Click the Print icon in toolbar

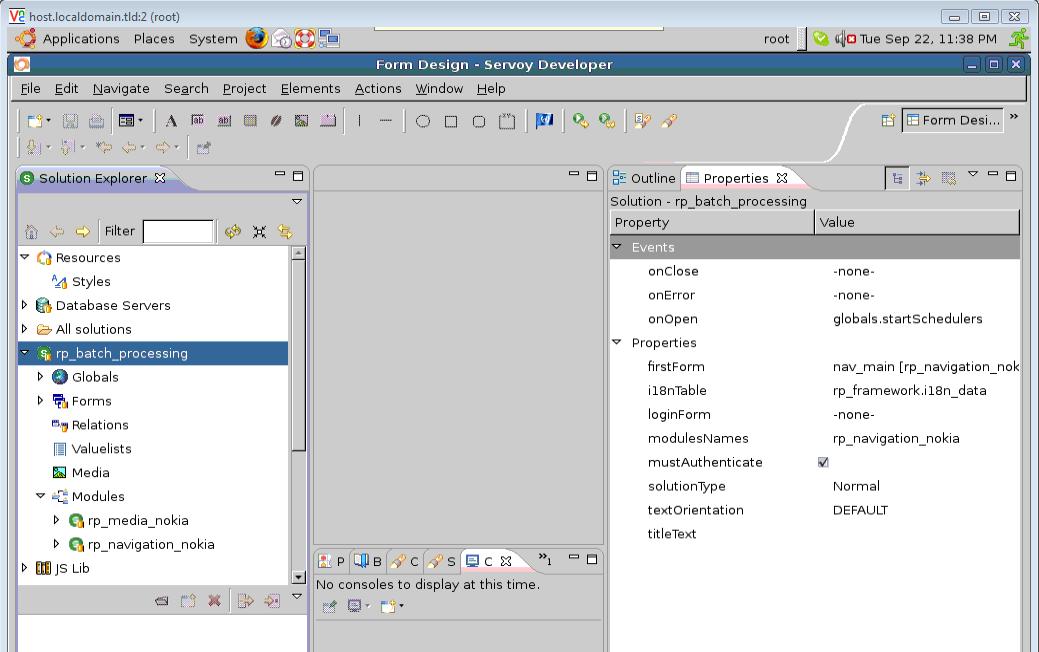[96, 121]
